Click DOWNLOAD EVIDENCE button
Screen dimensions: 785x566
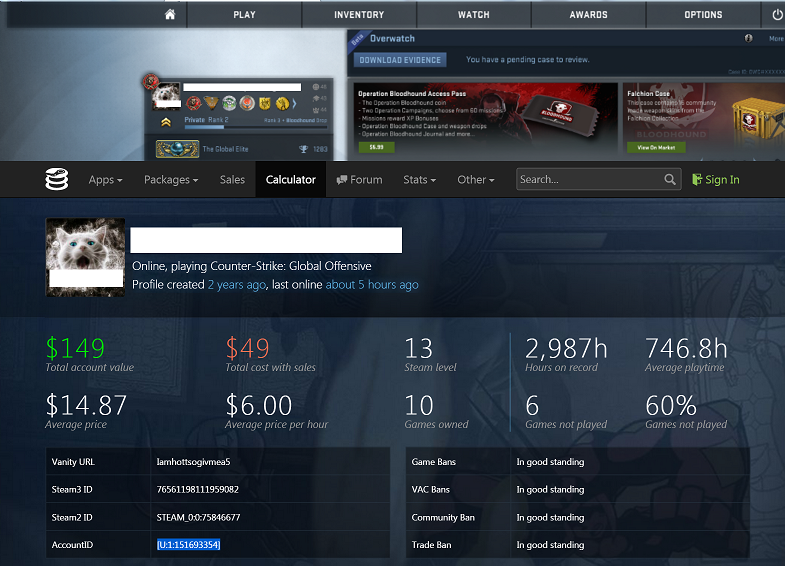400,60
